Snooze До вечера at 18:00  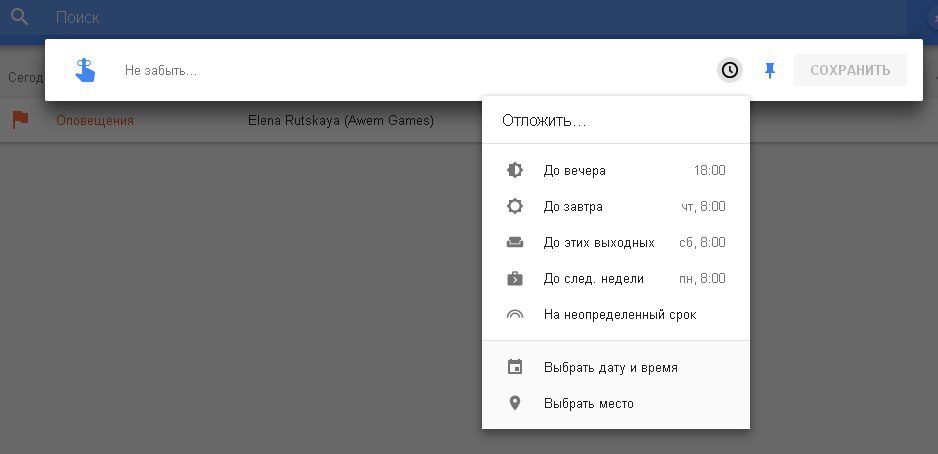pyautogui.click(x=615, y=170)
